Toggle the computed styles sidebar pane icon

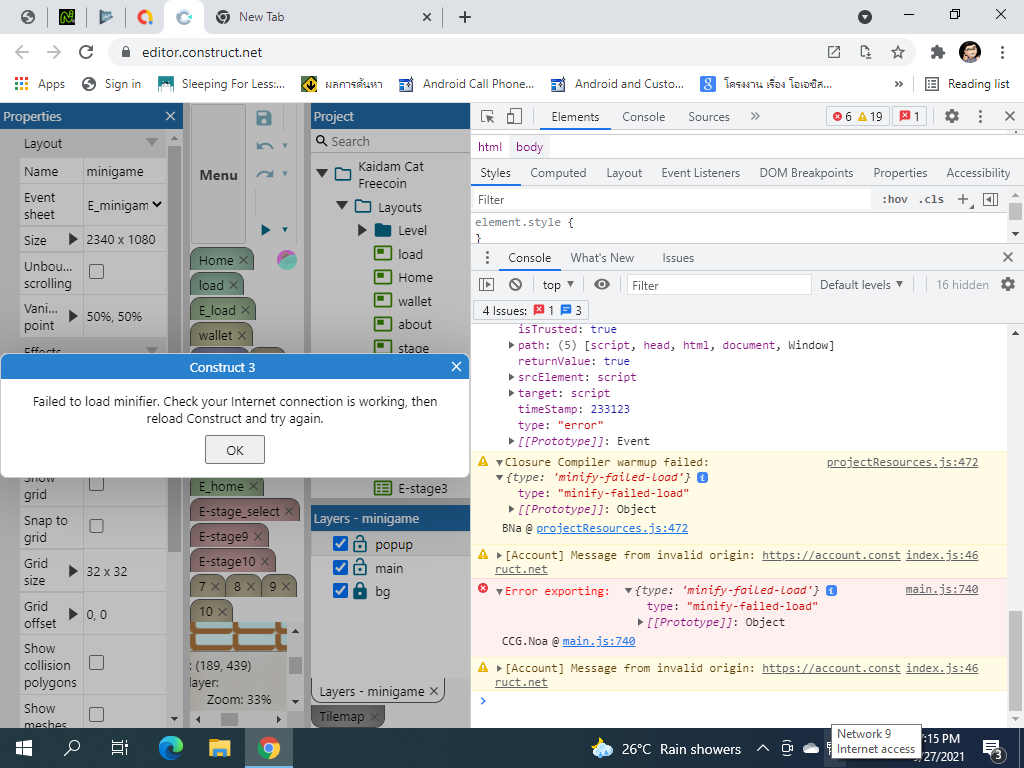pyautogui.click(x=991, y=200)
